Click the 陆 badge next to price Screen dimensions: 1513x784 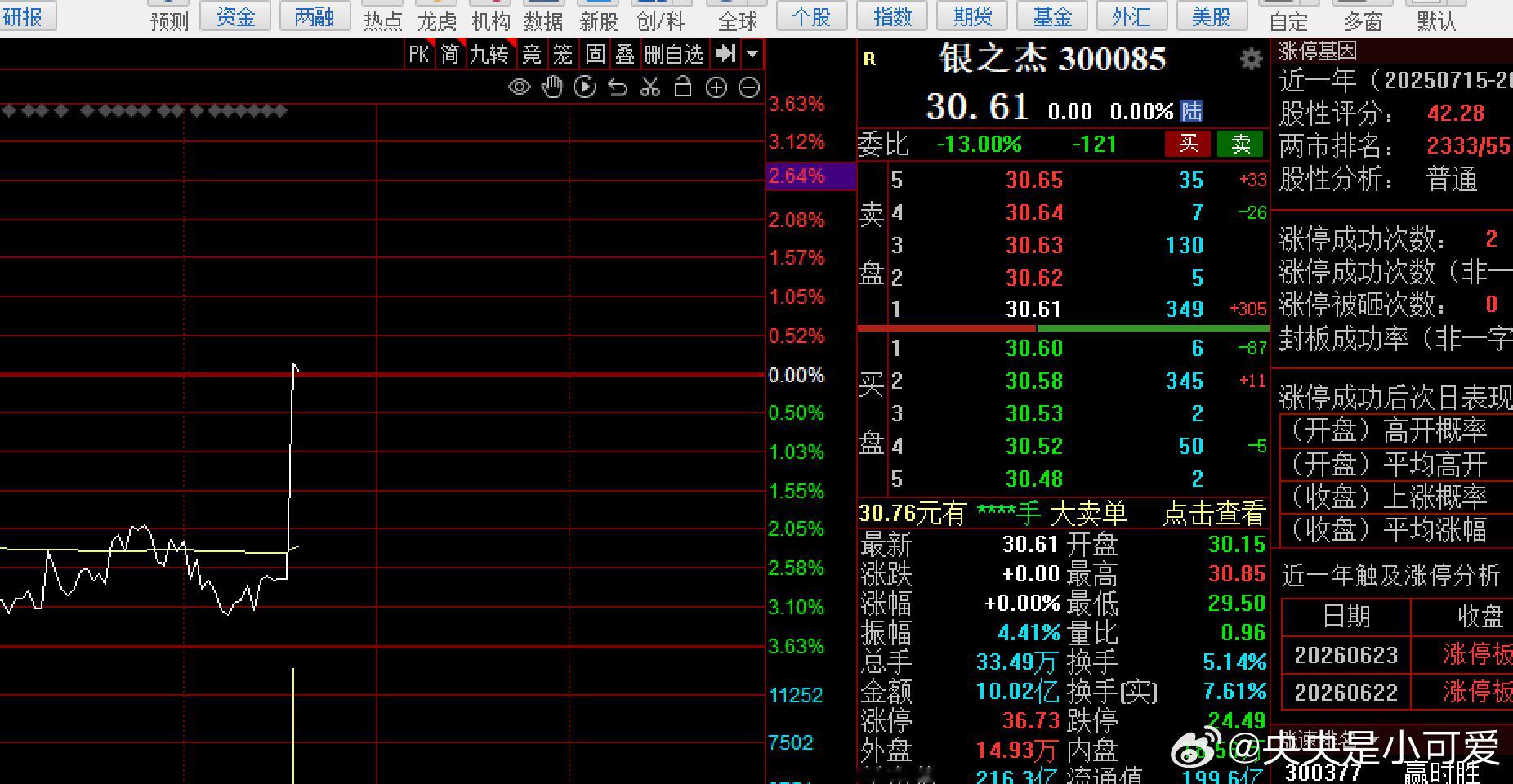[1192, 110]
